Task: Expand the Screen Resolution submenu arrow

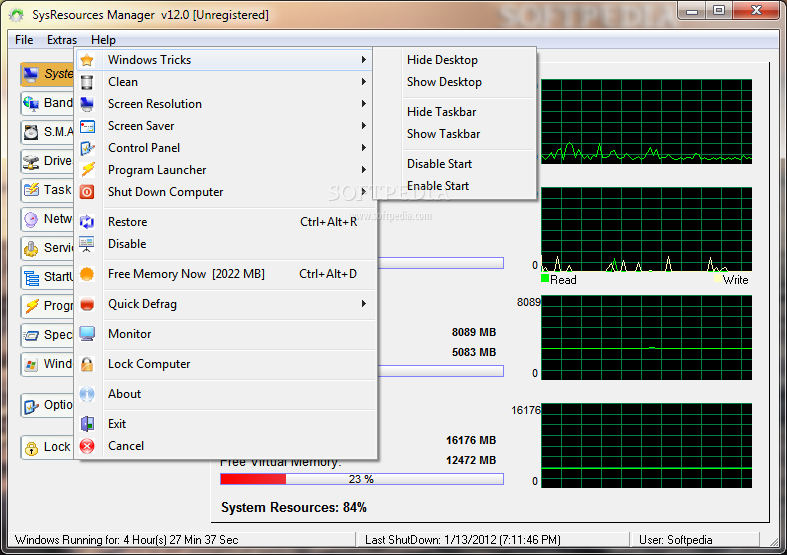Action: coord(364,103)
